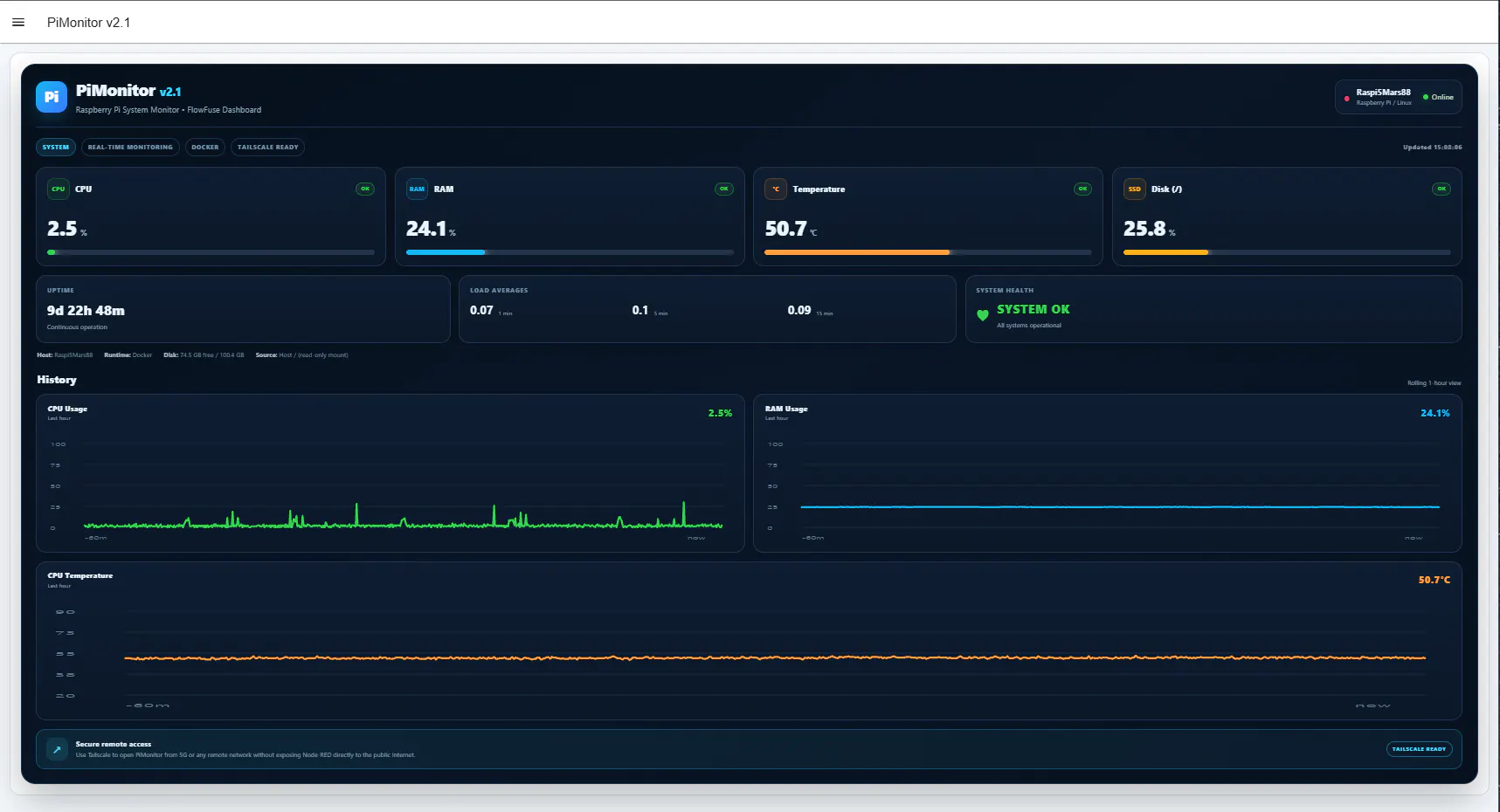Click the Temperature progress bar
The image size is (1500, 812).
tap(928, 252)
